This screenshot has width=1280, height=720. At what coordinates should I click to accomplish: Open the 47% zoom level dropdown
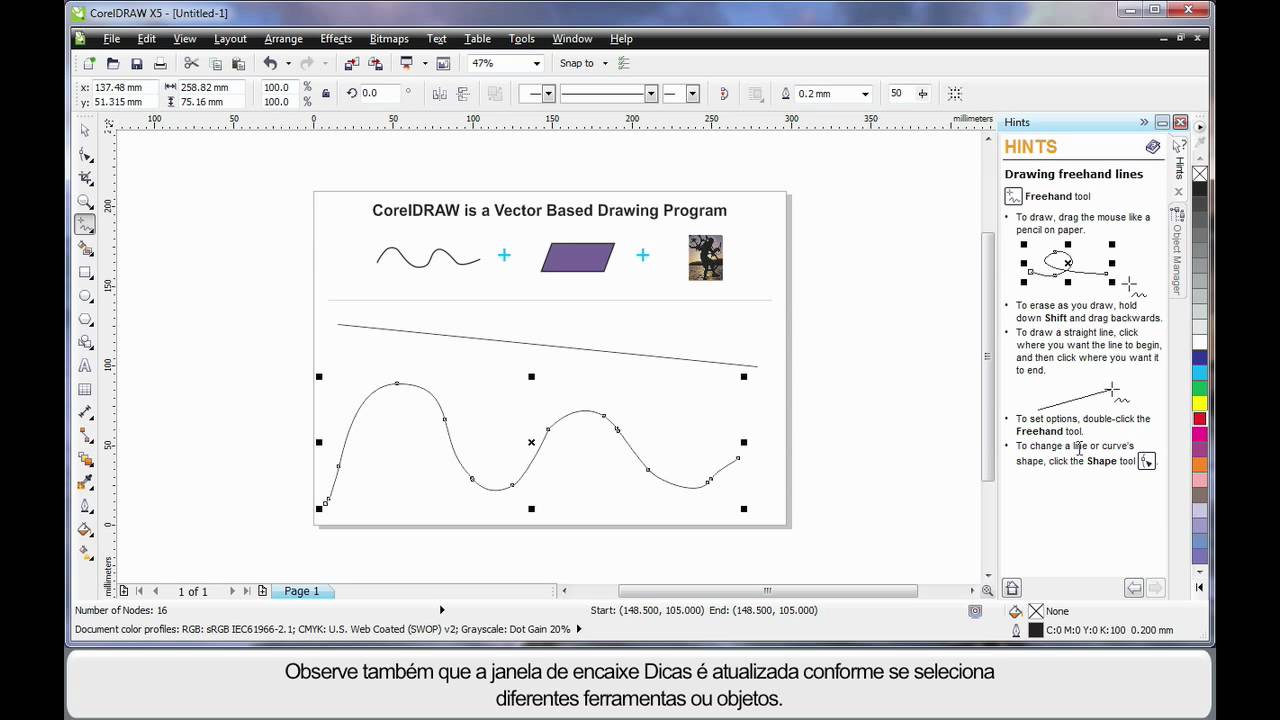pos(537,63)
